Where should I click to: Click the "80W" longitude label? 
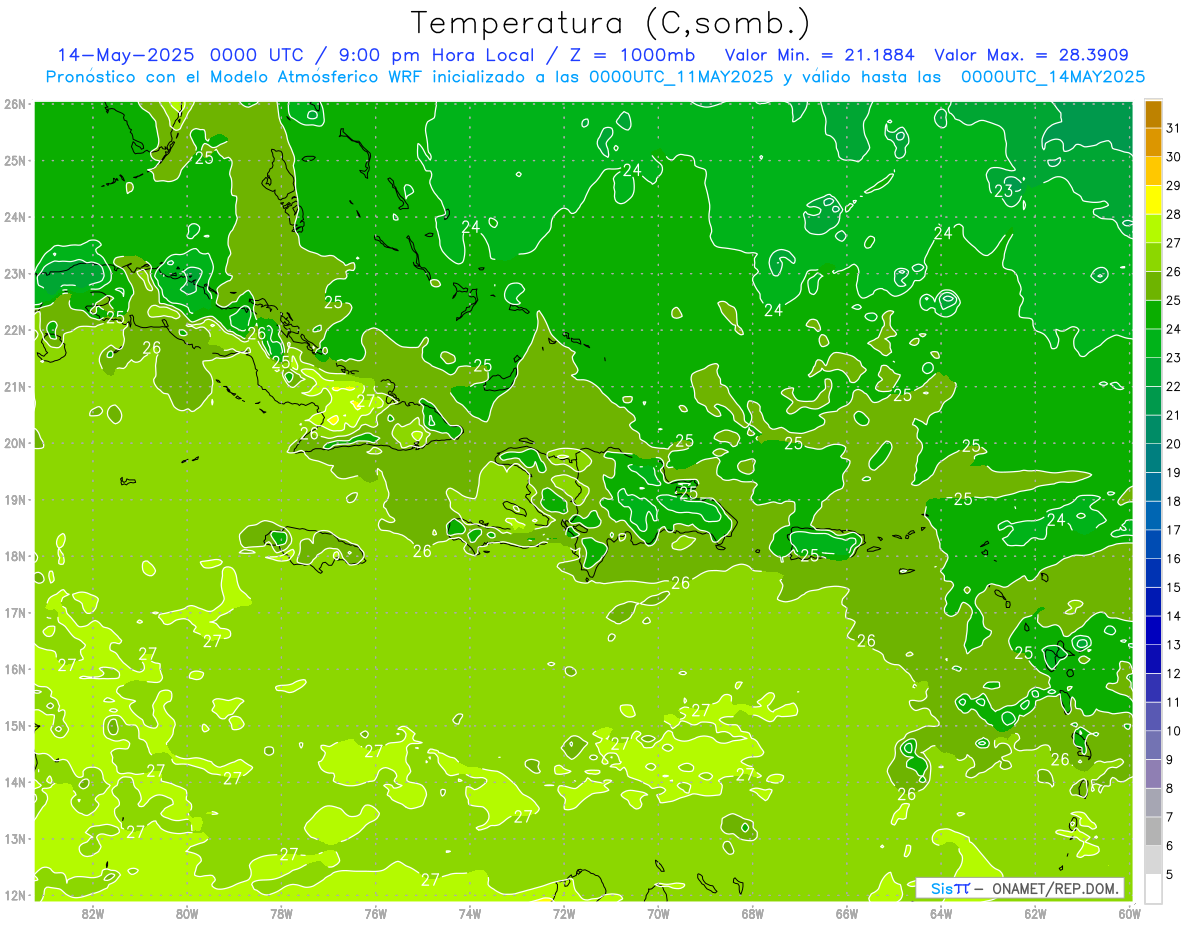(187, 913)
